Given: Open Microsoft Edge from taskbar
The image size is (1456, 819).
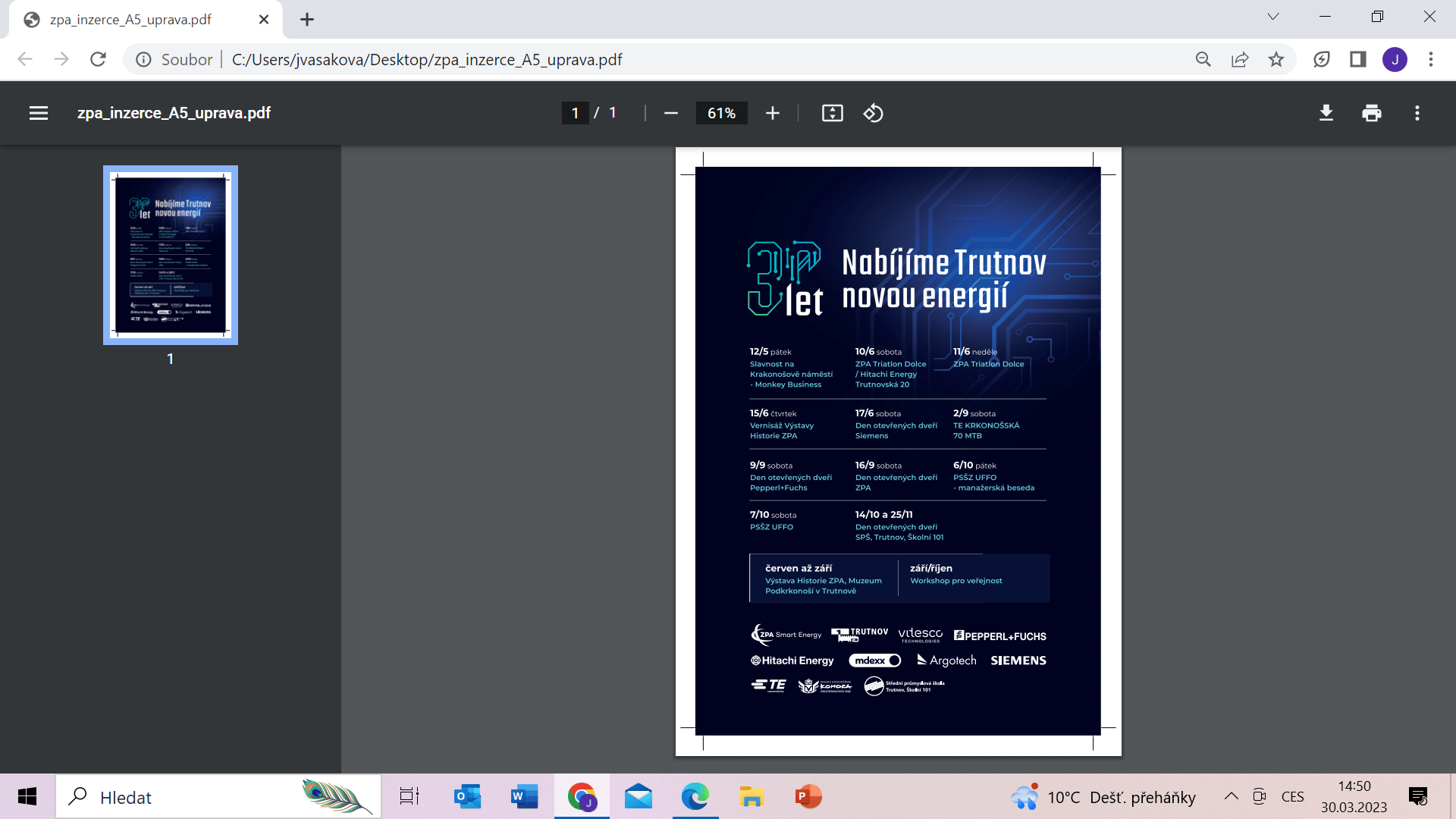Looking at the screenshot, I should point(695,797).
